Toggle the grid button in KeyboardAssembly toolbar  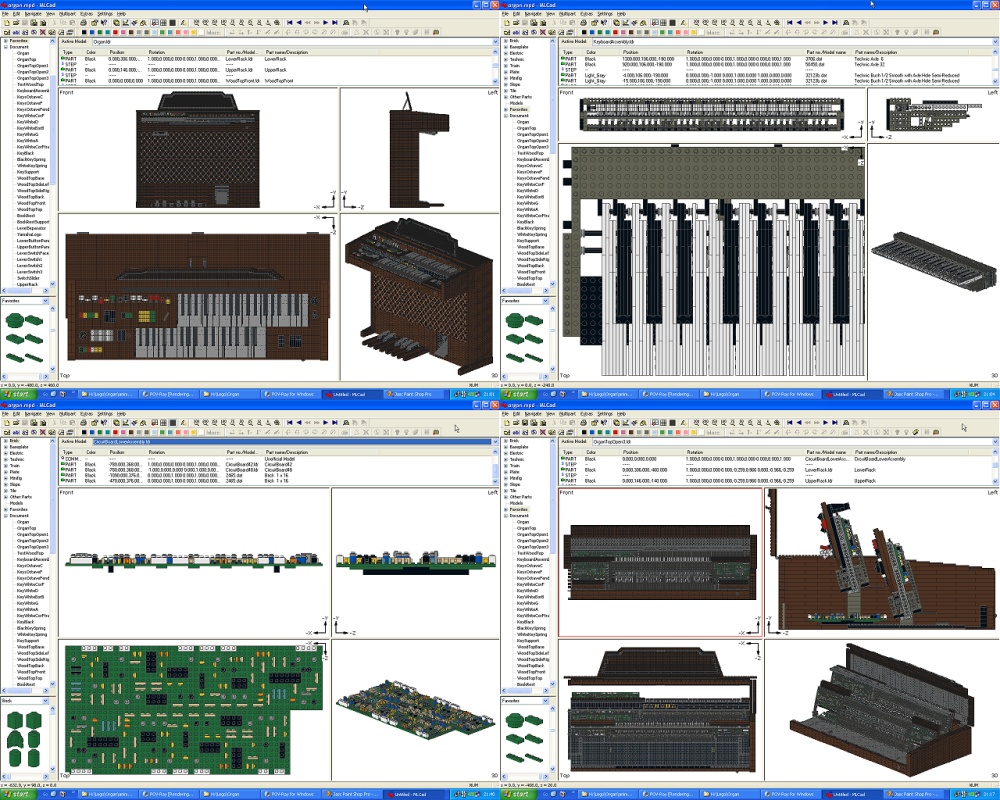pos(655,22)
